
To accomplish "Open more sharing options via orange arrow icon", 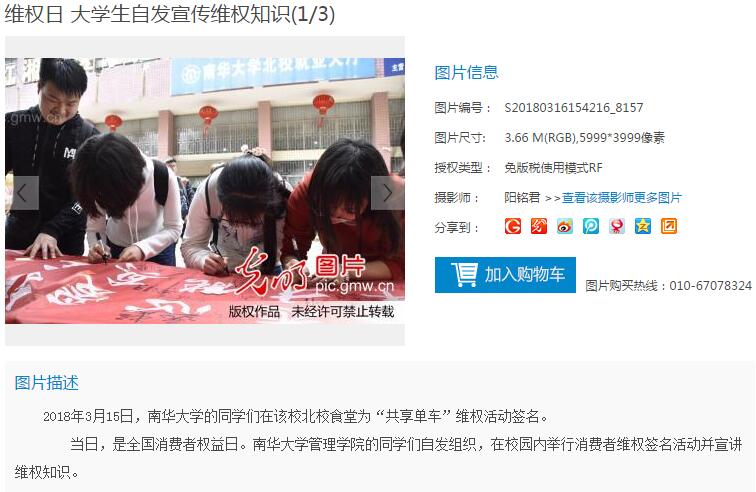I will (x=669, y=226).
